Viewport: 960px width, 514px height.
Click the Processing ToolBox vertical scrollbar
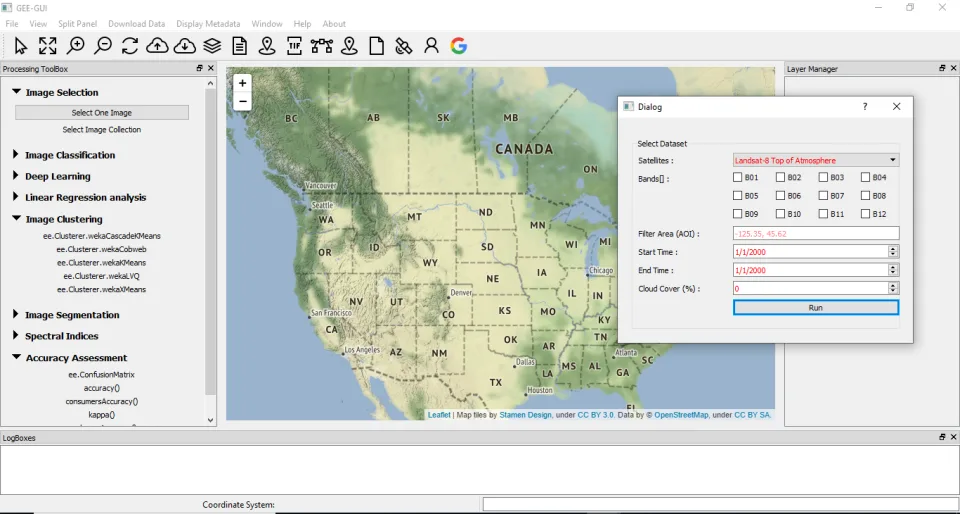[x=211, y=241]
